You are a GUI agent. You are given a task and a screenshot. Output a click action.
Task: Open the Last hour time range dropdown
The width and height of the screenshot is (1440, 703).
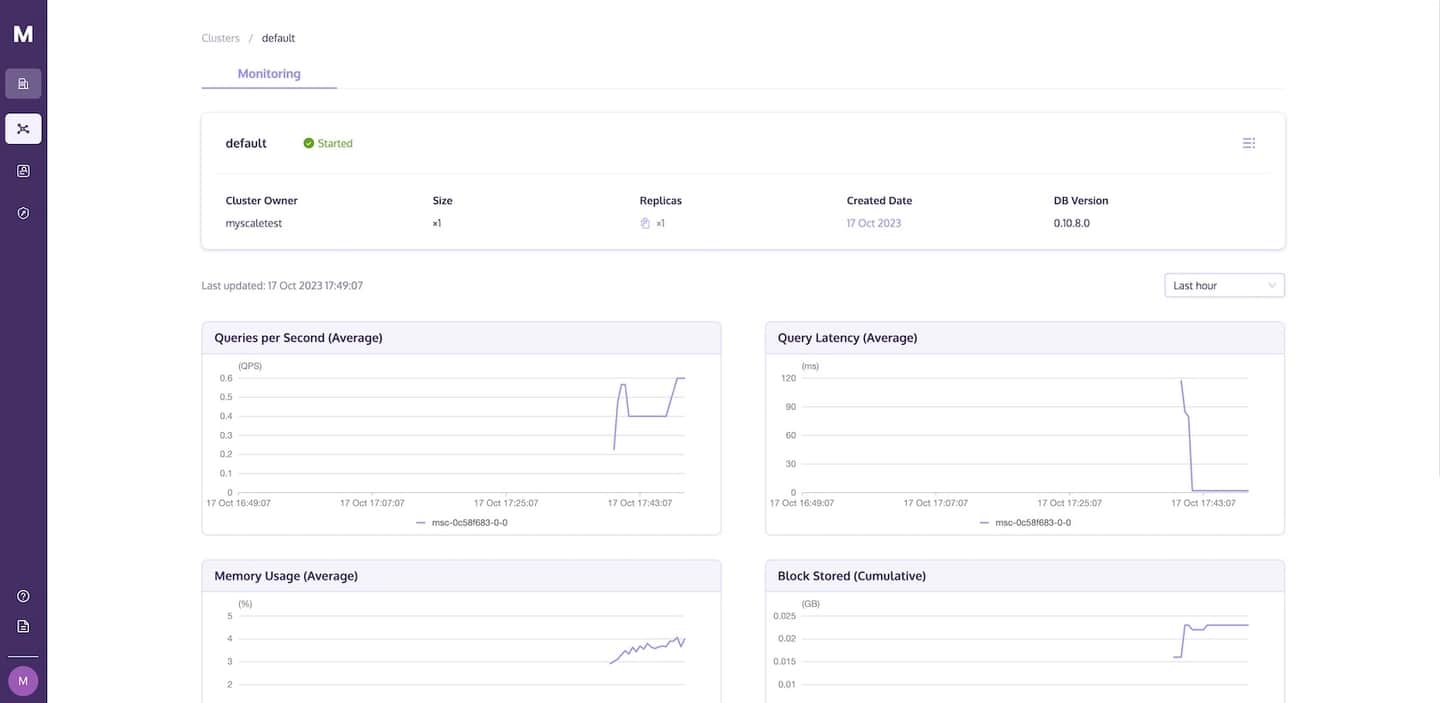coord(1224,286)
